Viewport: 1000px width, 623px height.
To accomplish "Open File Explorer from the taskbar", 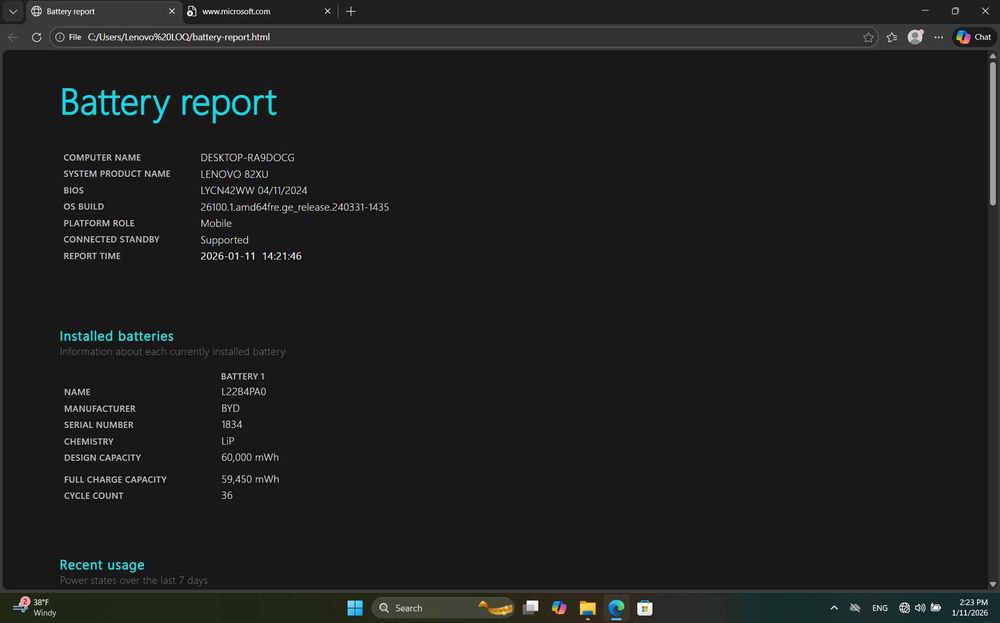I will 587,608.
